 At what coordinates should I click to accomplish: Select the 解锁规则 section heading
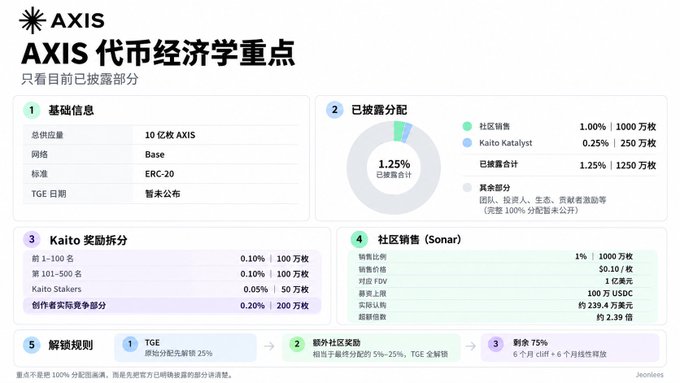pos(71,345)
